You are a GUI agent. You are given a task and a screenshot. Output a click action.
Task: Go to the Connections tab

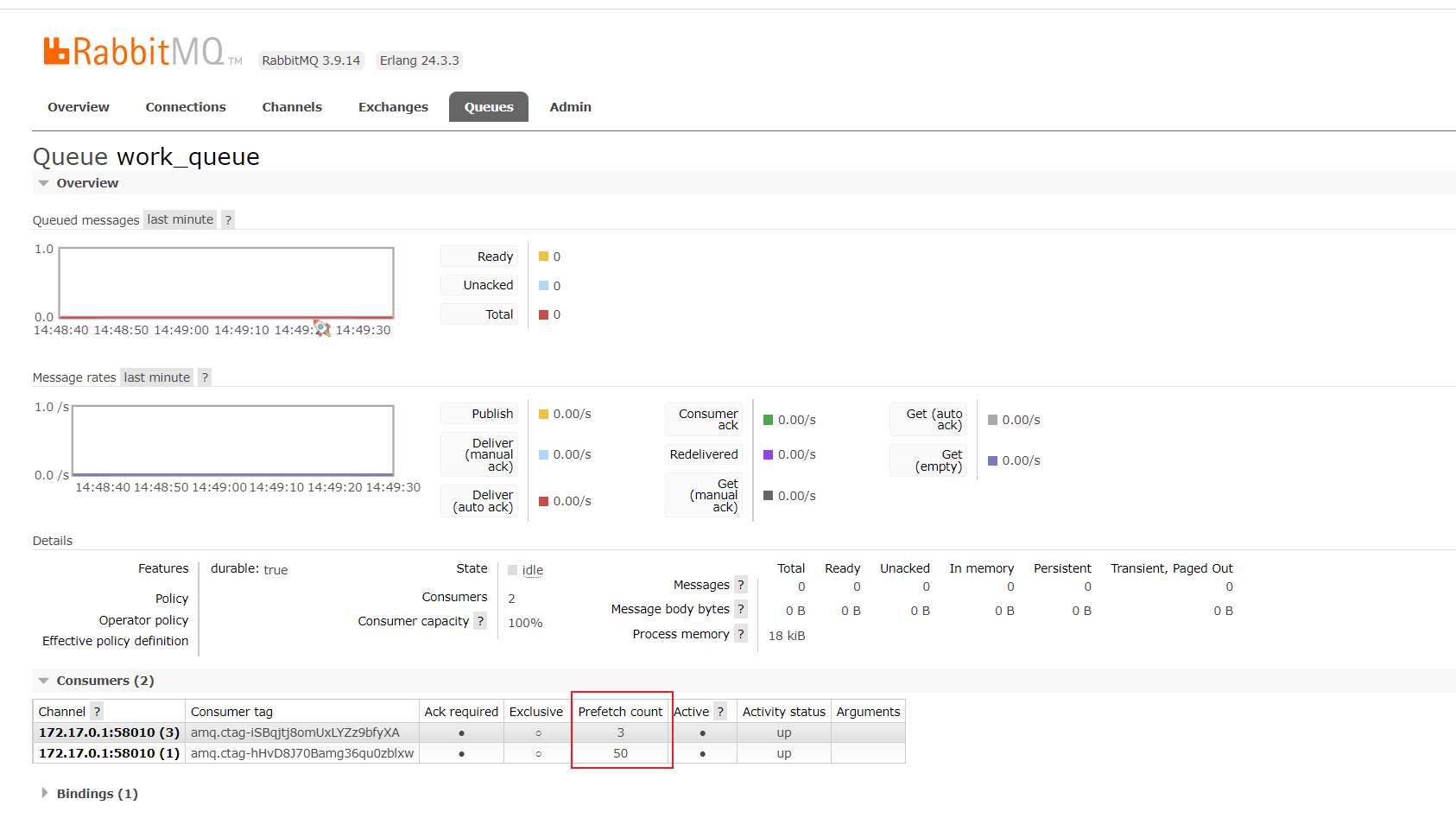coord(186,107)
